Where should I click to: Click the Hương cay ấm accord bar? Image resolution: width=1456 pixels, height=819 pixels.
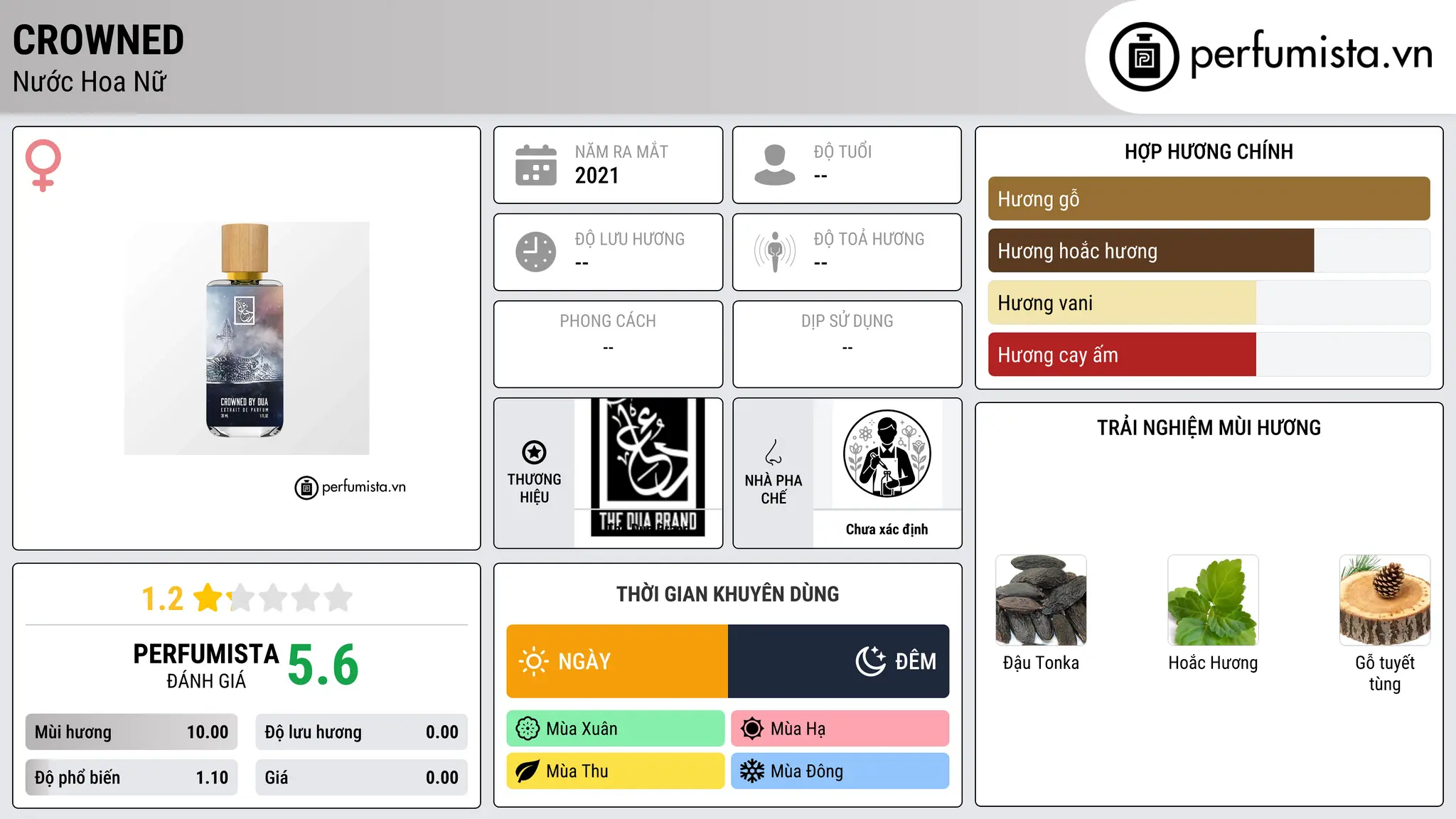tap(1209, 354)
